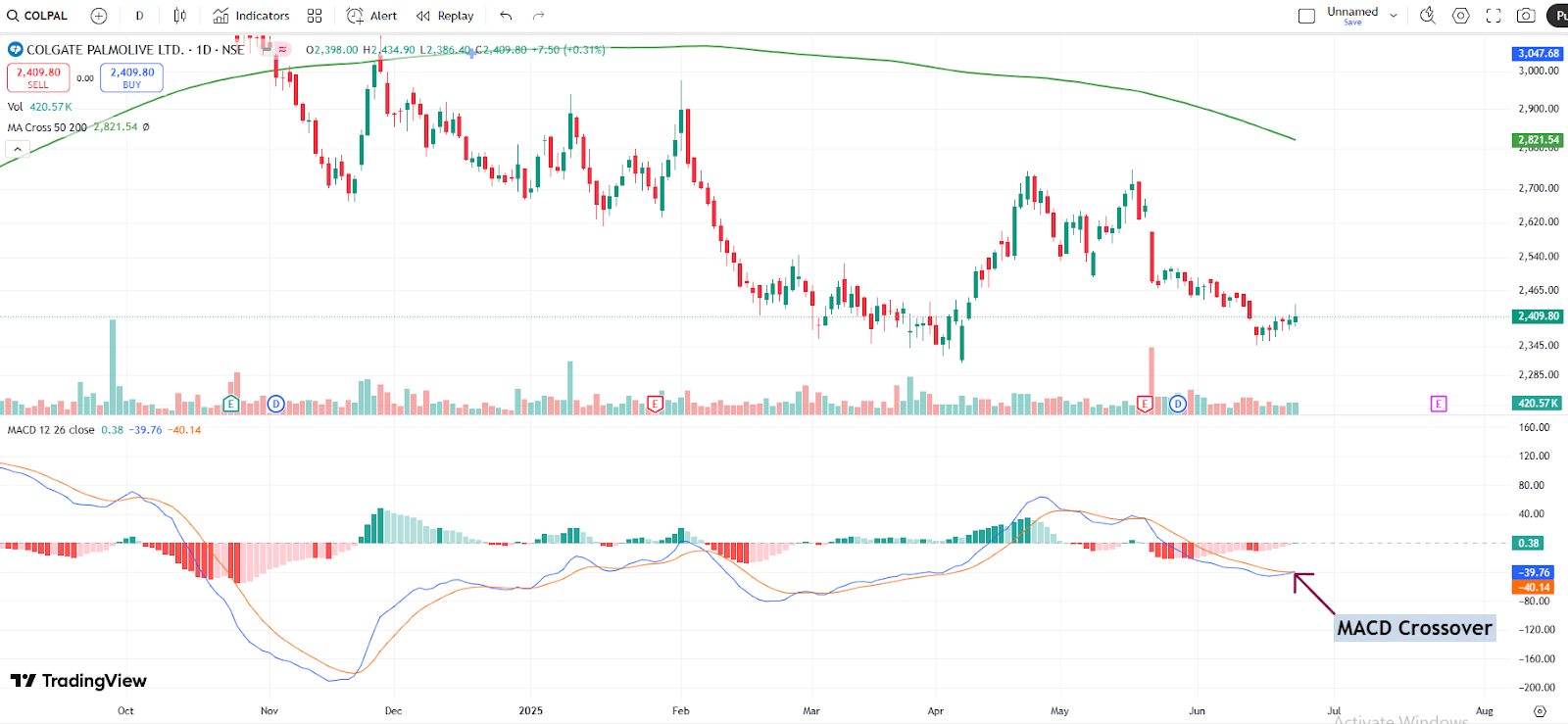
Task: Redo the last undone action
Action: 538,16
